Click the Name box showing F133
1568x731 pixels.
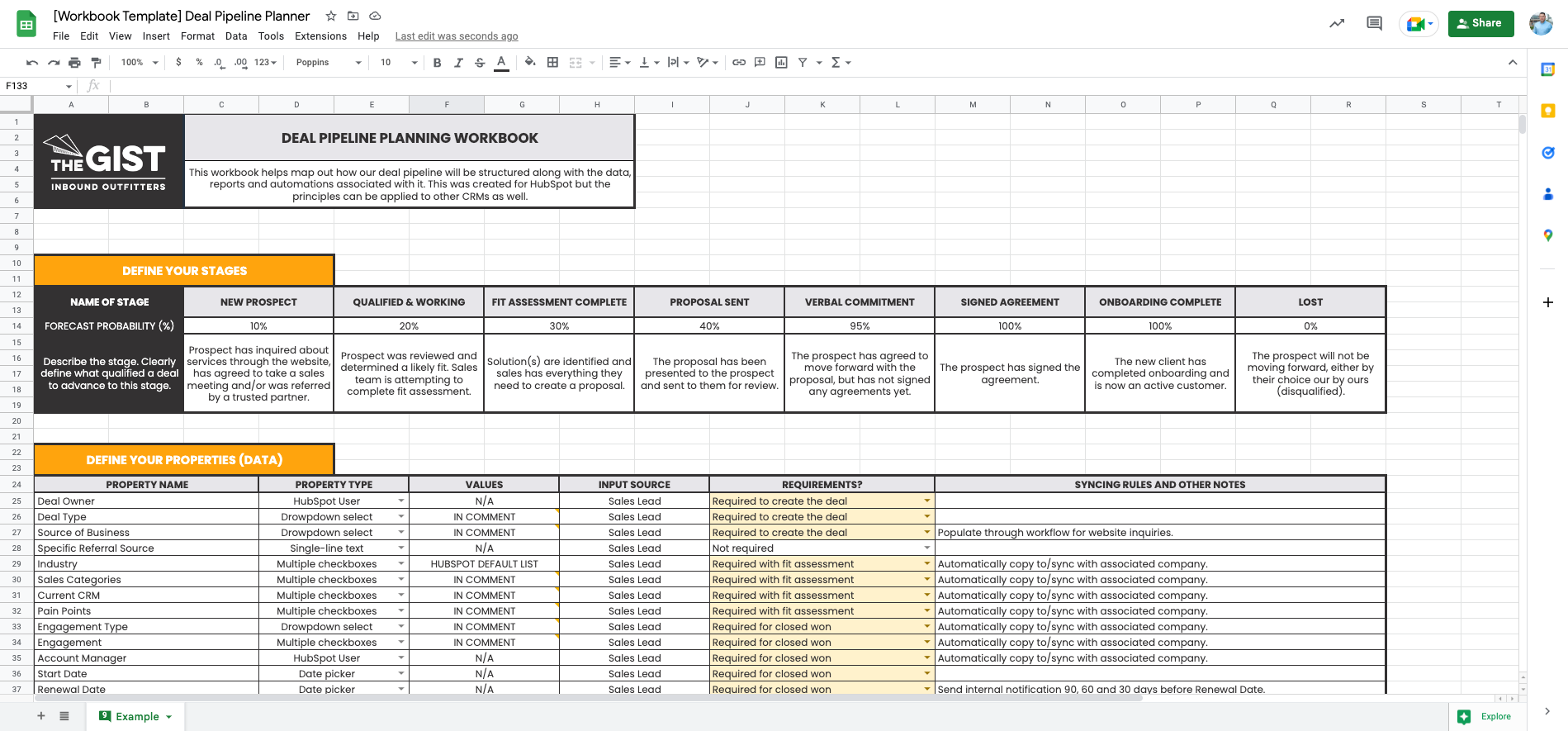39,86
